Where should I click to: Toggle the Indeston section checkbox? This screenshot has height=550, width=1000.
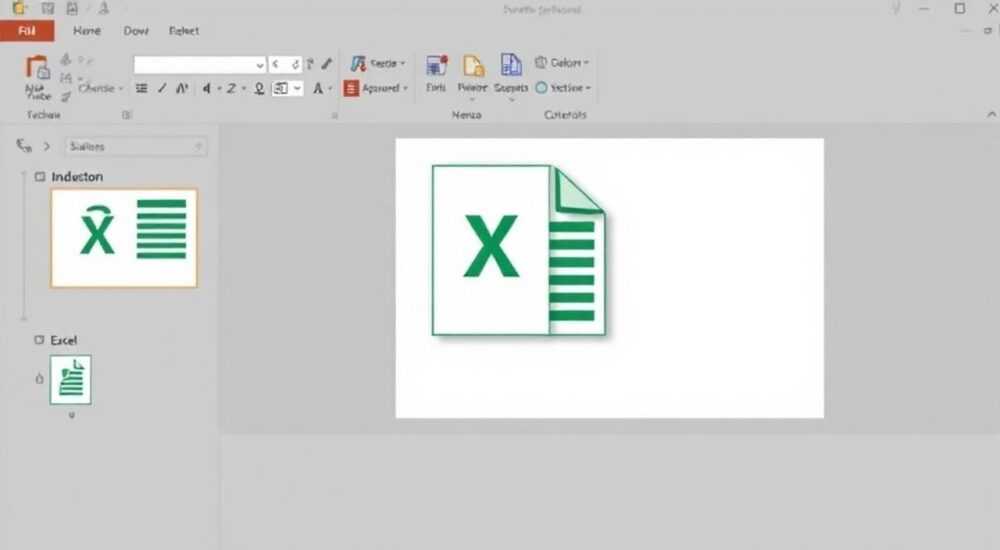[40, 176]
